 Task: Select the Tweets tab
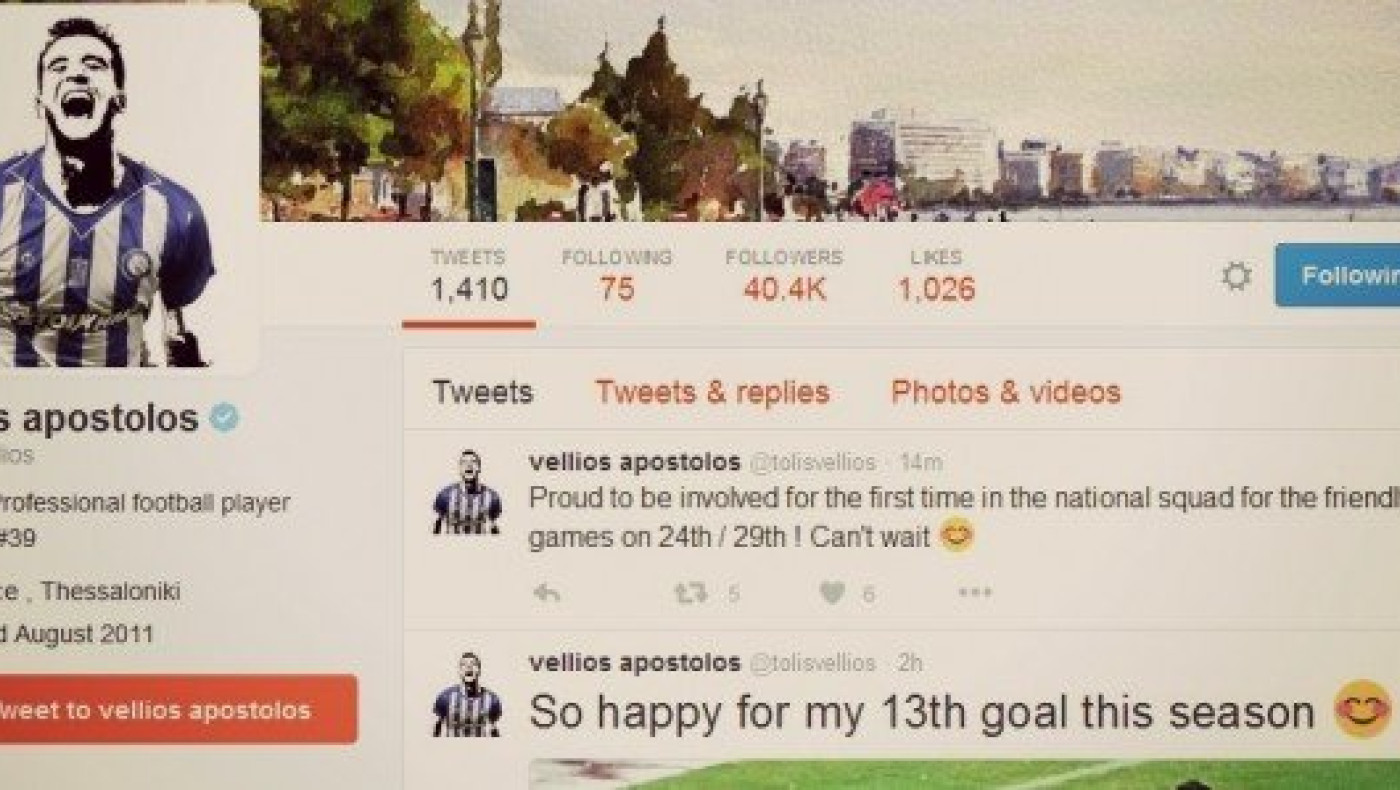pyautogui.click(x=483, y=392)
